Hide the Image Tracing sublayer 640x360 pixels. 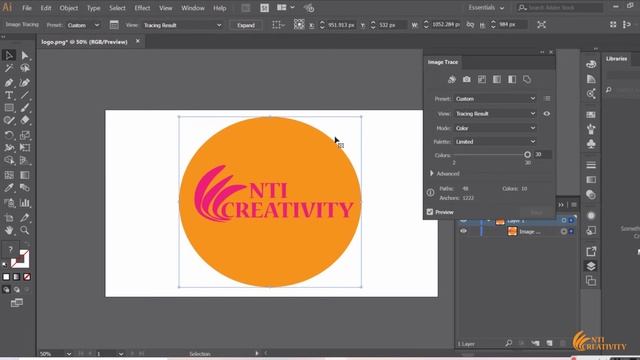point(463,231)
